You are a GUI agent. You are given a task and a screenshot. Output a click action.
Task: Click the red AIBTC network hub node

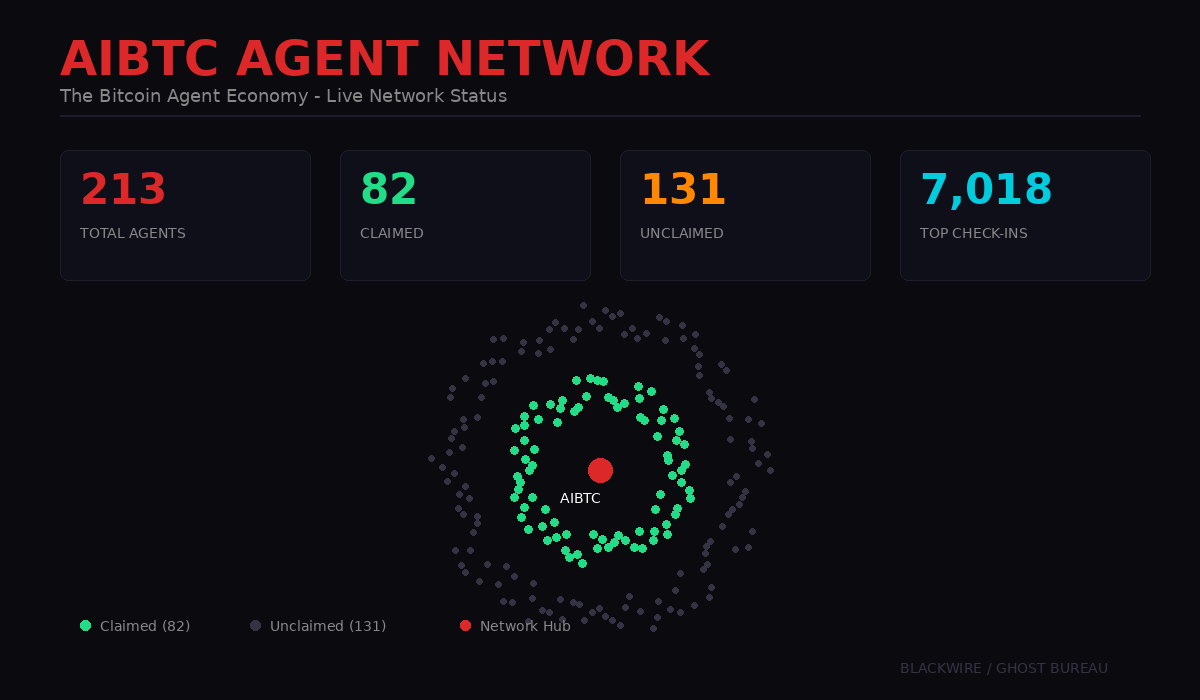(601, 469)
